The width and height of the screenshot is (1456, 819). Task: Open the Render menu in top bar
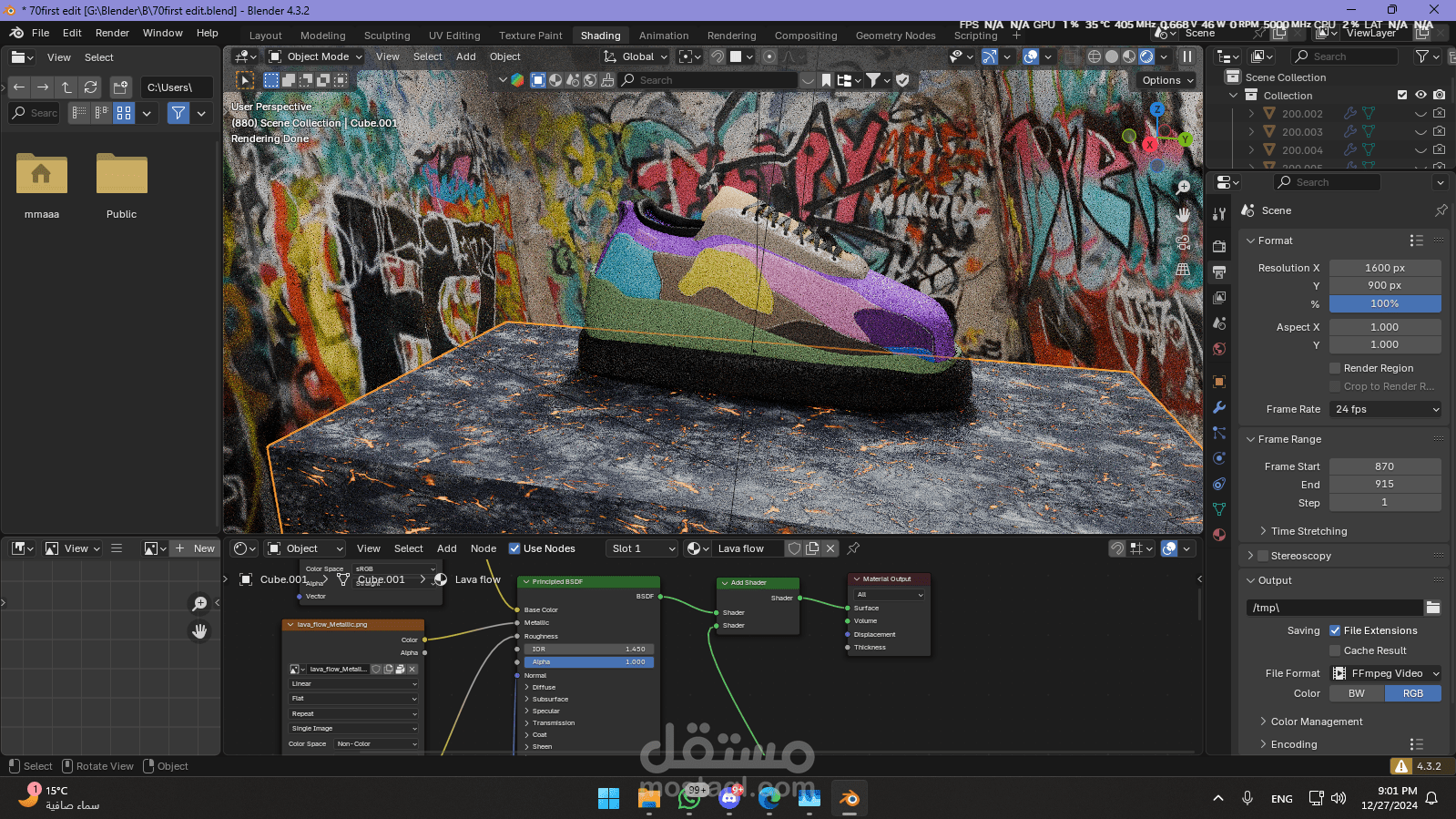pyautogui.click(x=112, y=33)
